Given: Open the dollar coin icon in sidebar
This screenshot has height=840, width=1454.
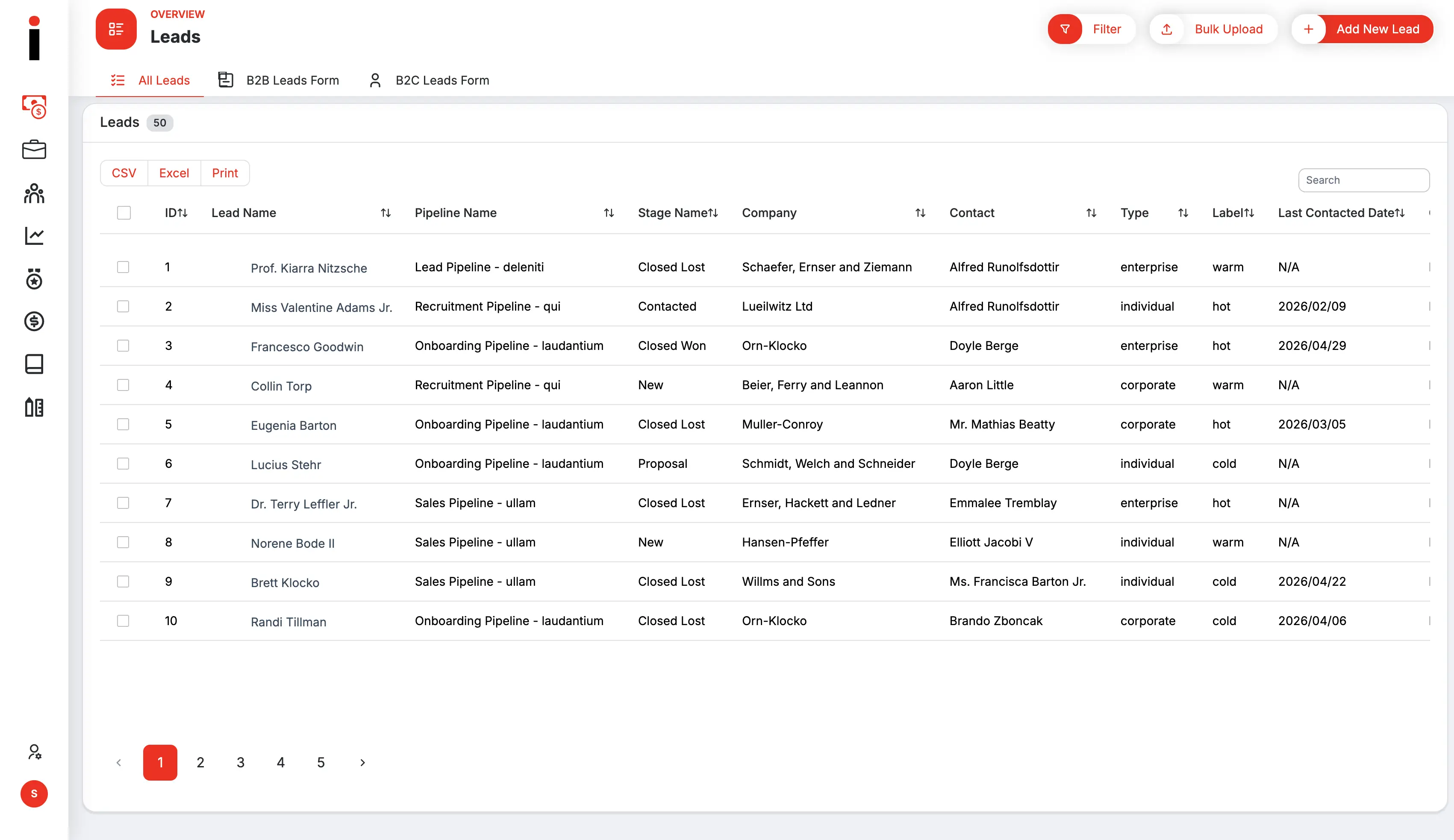Looking at the screenshot, I should point(34,321).
